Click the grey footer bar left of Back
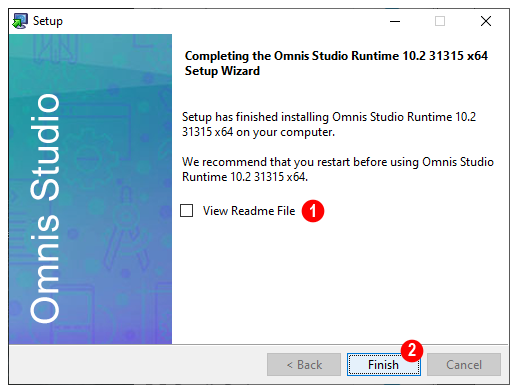The image size is (517, 392). click(x=137, y=365)
